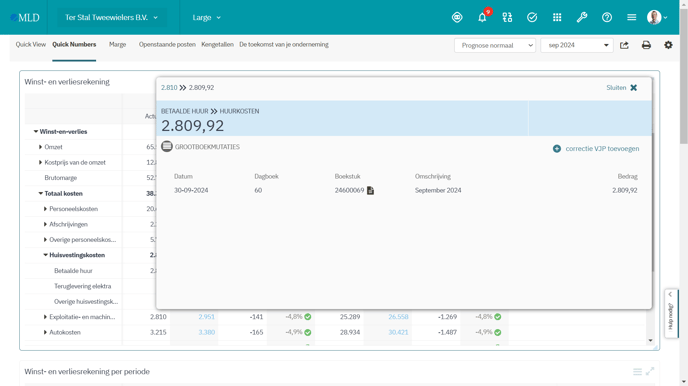Image resolution: width=688 pixels, height=386 pixels.
Task: Click the print icon
Action: pyautogui.click(x=646, y=45)
